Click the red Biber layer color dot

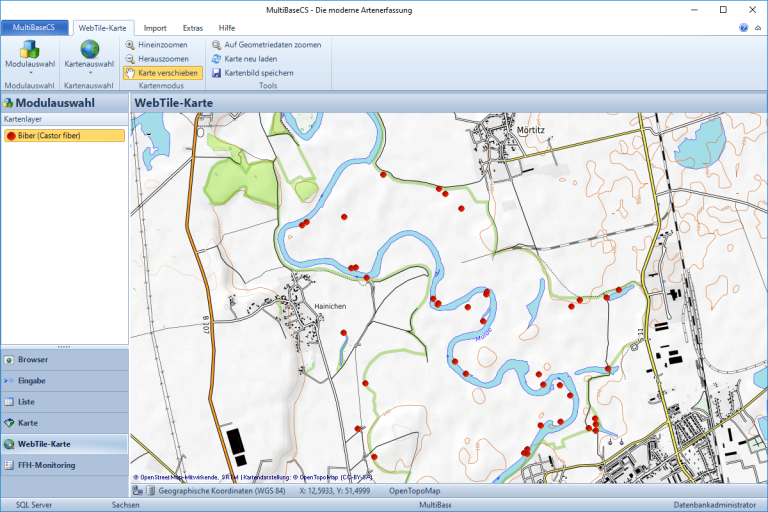pyautogui.click(x=11, y=135)
